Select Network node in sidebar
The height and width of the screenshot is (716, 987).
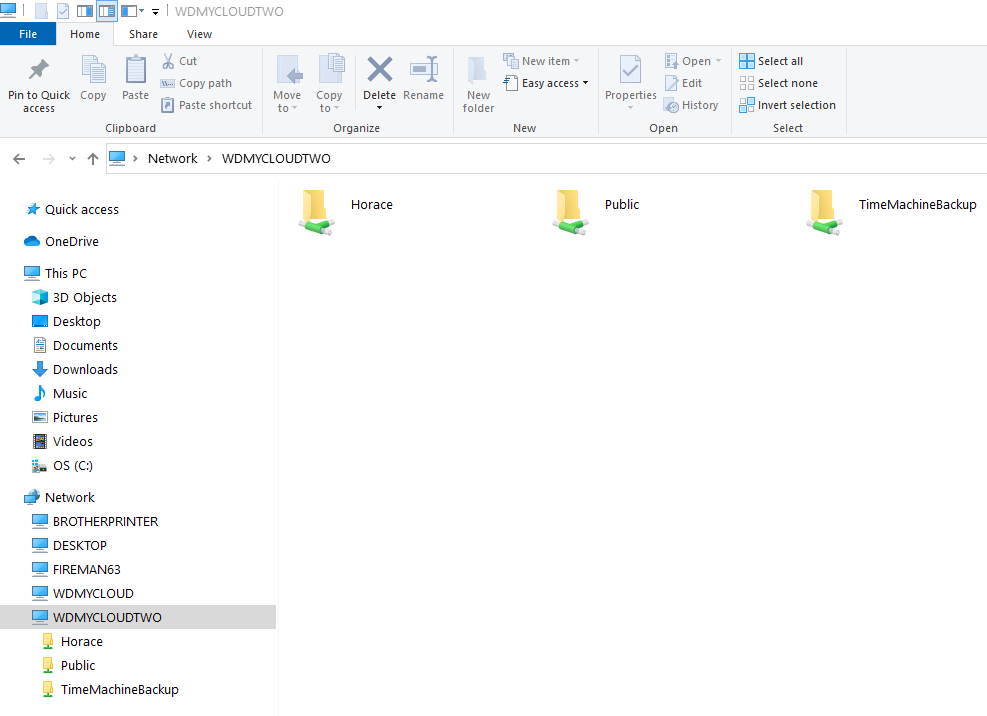69,497
